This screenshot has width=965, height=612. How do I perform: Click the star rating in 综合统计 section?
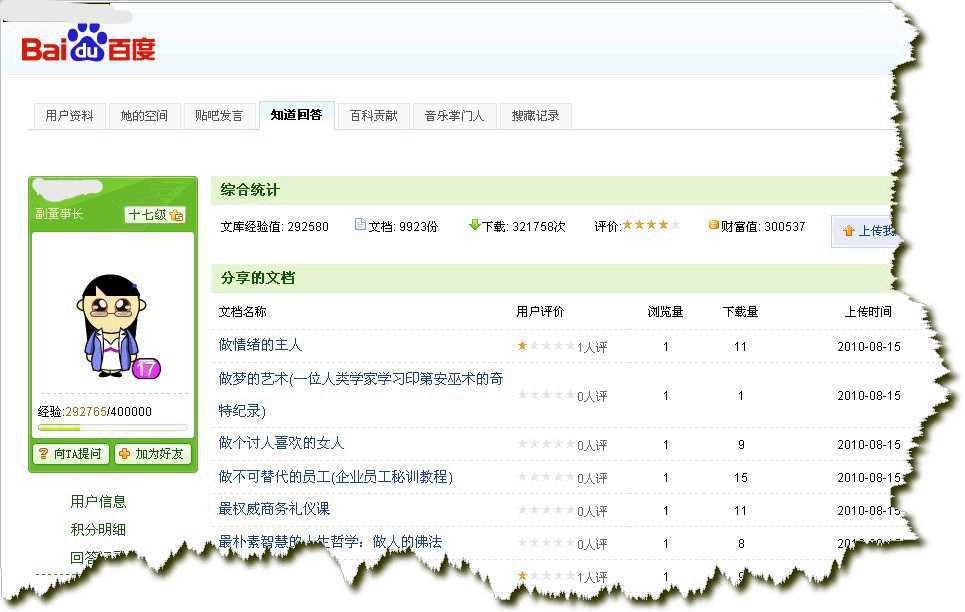(650, 225)
